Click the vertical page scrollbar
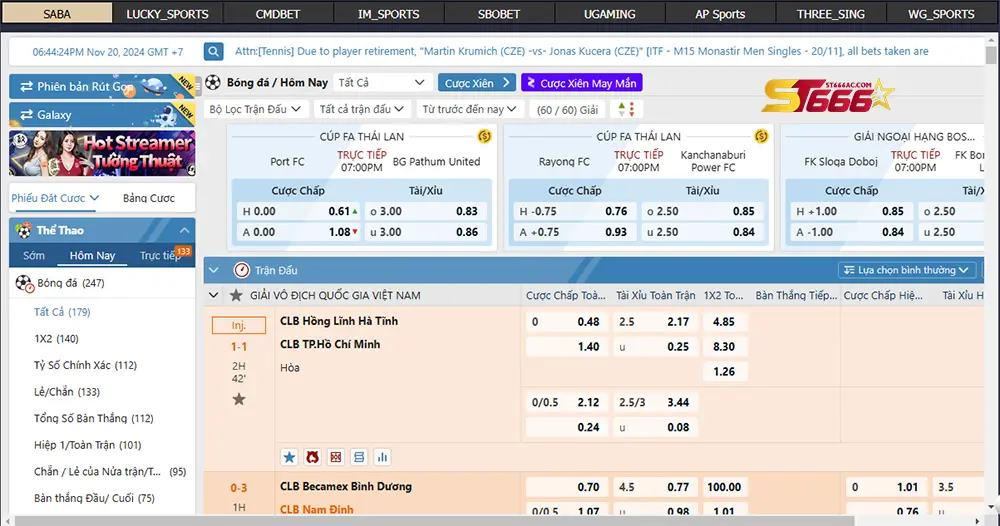 990,56
